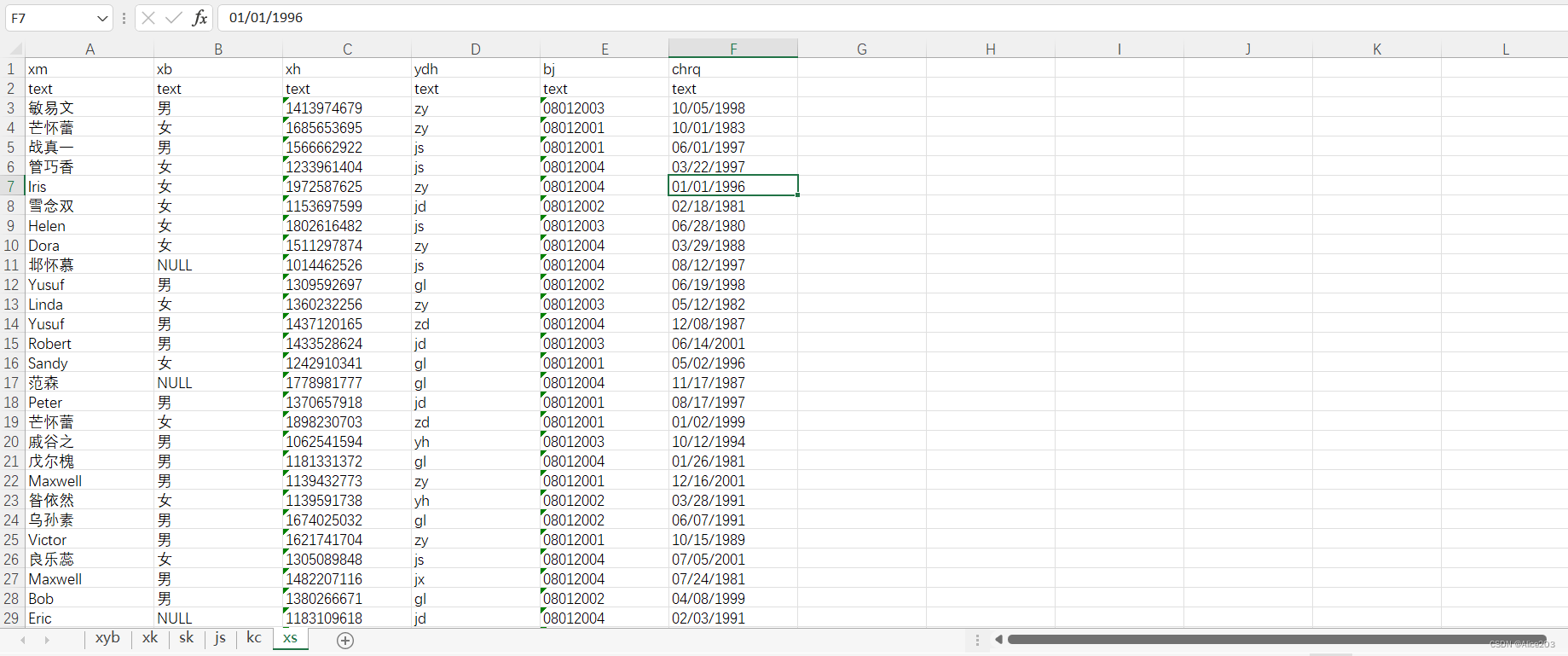1568x656 pixels.
Task: Click the date cell 07/05/2001
Action: [x=733, y=560]
